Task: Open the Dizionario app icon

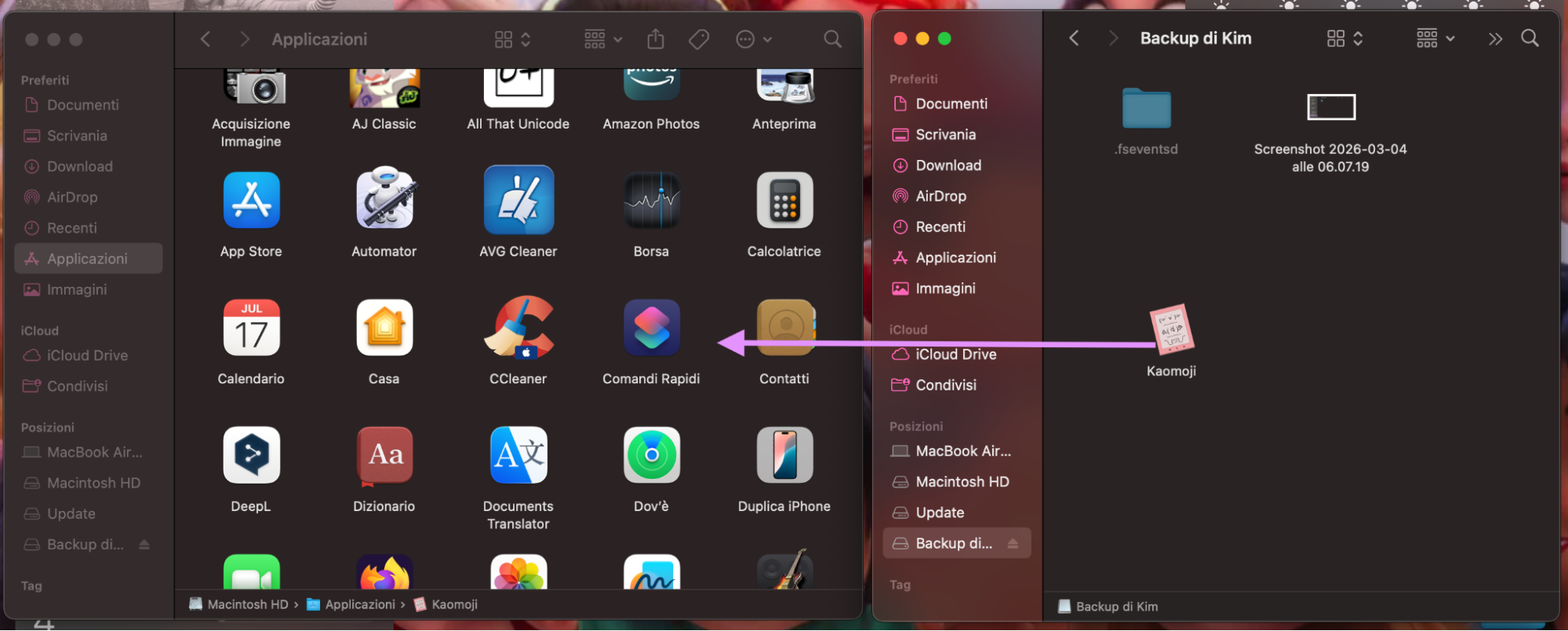Action: pyautogui.click(x=384, y=455)
